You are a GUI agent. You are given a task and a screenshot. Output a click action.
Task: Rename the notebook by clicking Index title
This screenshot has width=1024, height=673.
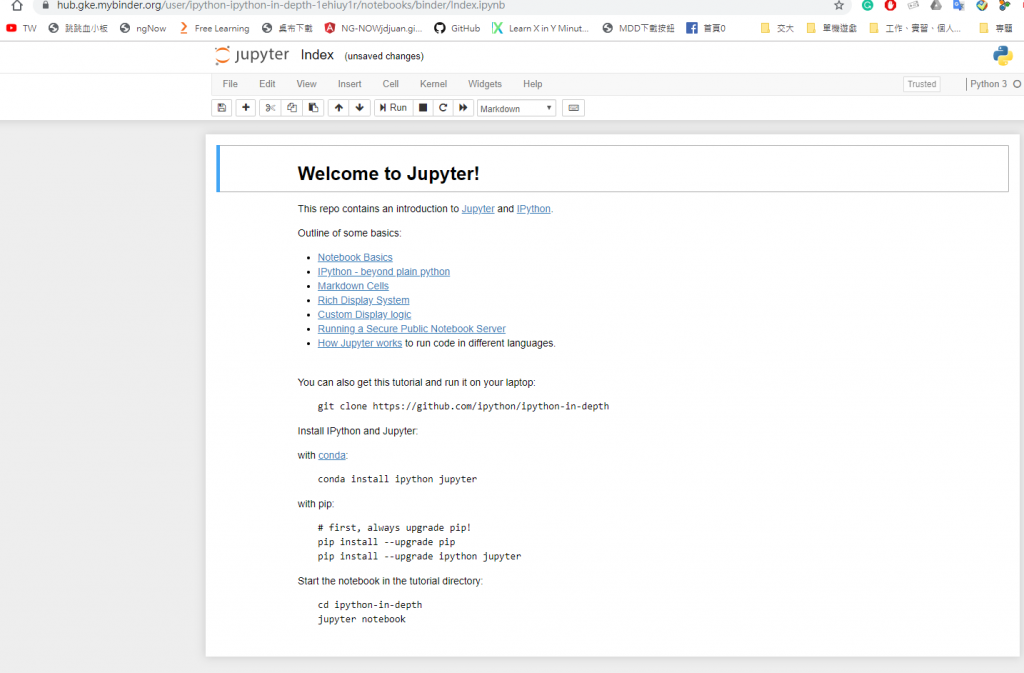[317, 55]
